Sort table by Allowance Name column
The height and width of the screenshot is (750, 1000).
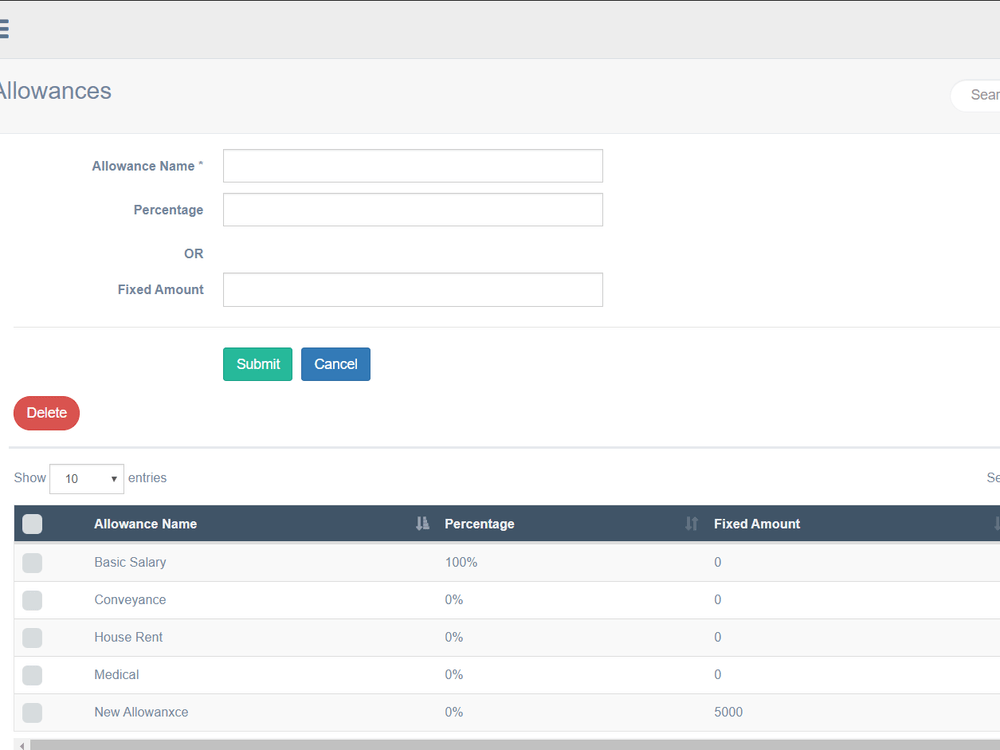tap(421, 523)
